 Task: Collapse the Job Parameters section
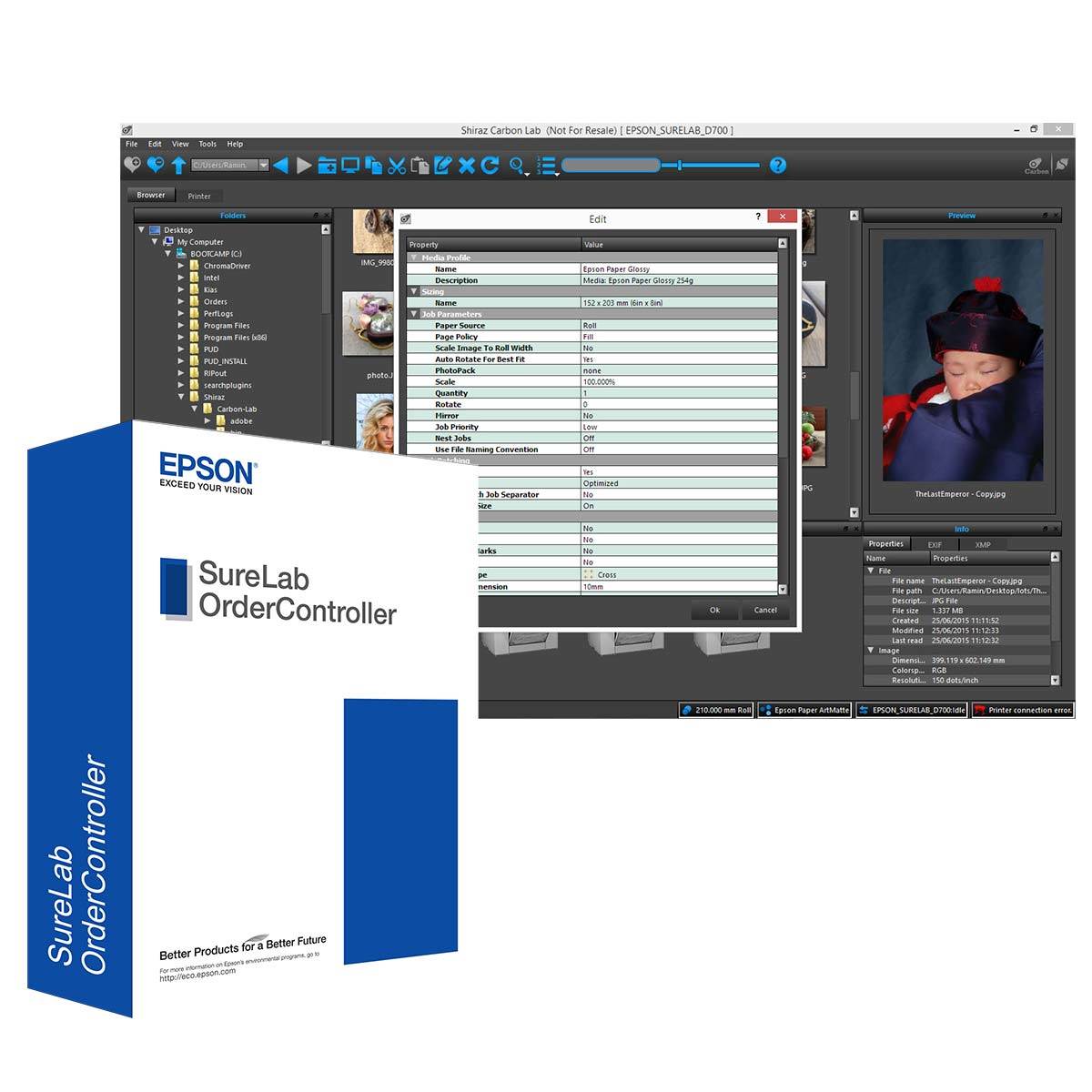click(x=414, y=314)
